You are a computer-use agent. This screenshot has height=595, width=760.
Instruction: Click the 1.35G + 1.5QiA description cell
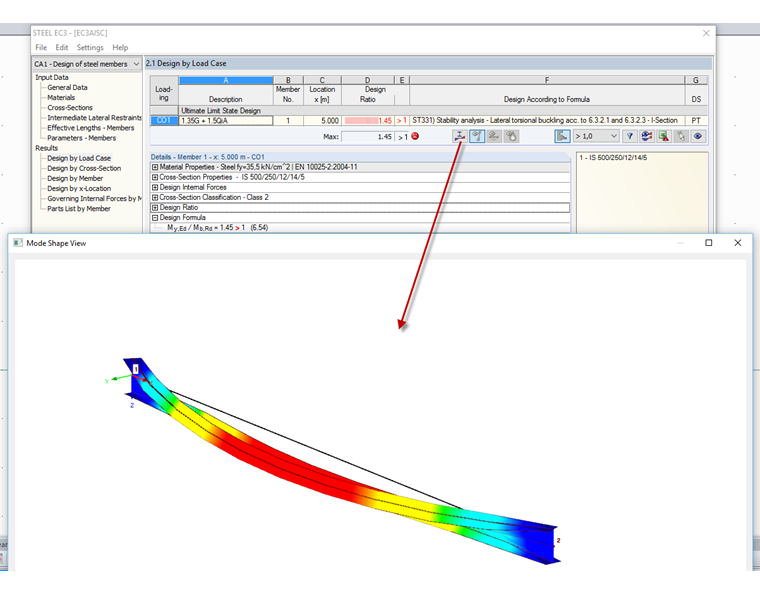pos(226,120)
